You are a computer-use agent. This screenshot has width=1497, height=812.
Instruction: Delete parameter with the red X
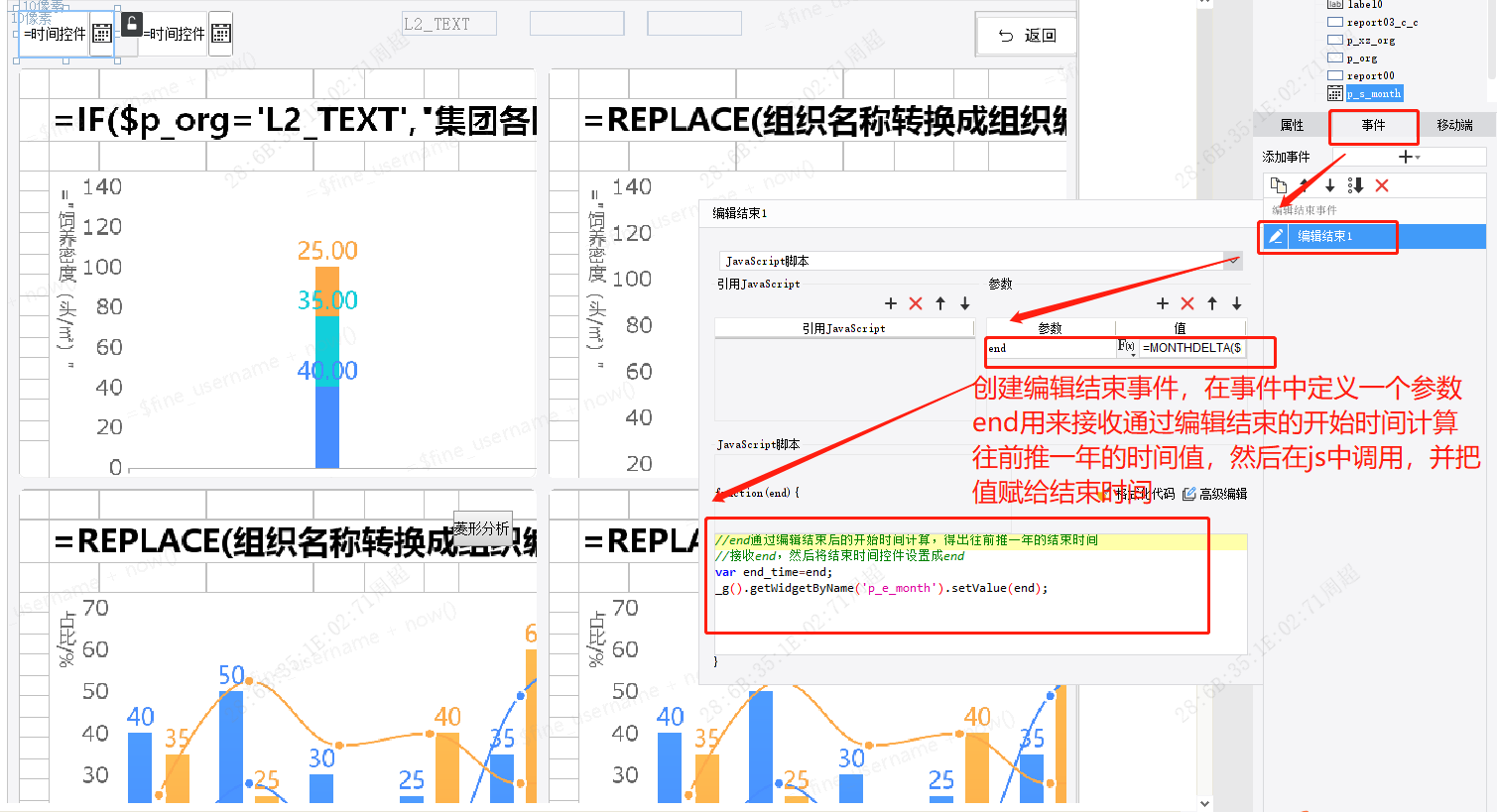pos(1187,303)
